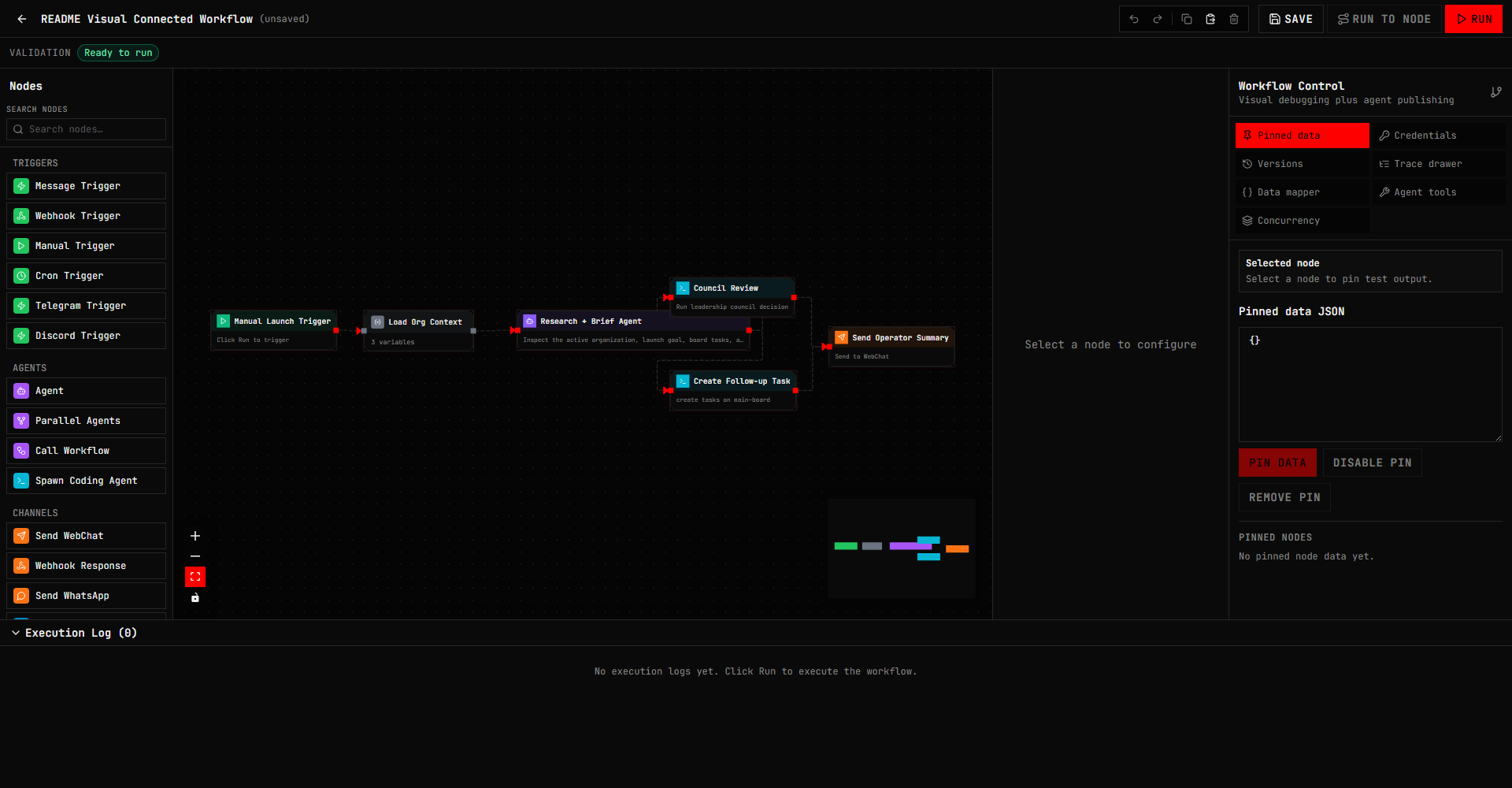
Task: Choose the Cron Trigger clock icon
Action: point(21,276)
